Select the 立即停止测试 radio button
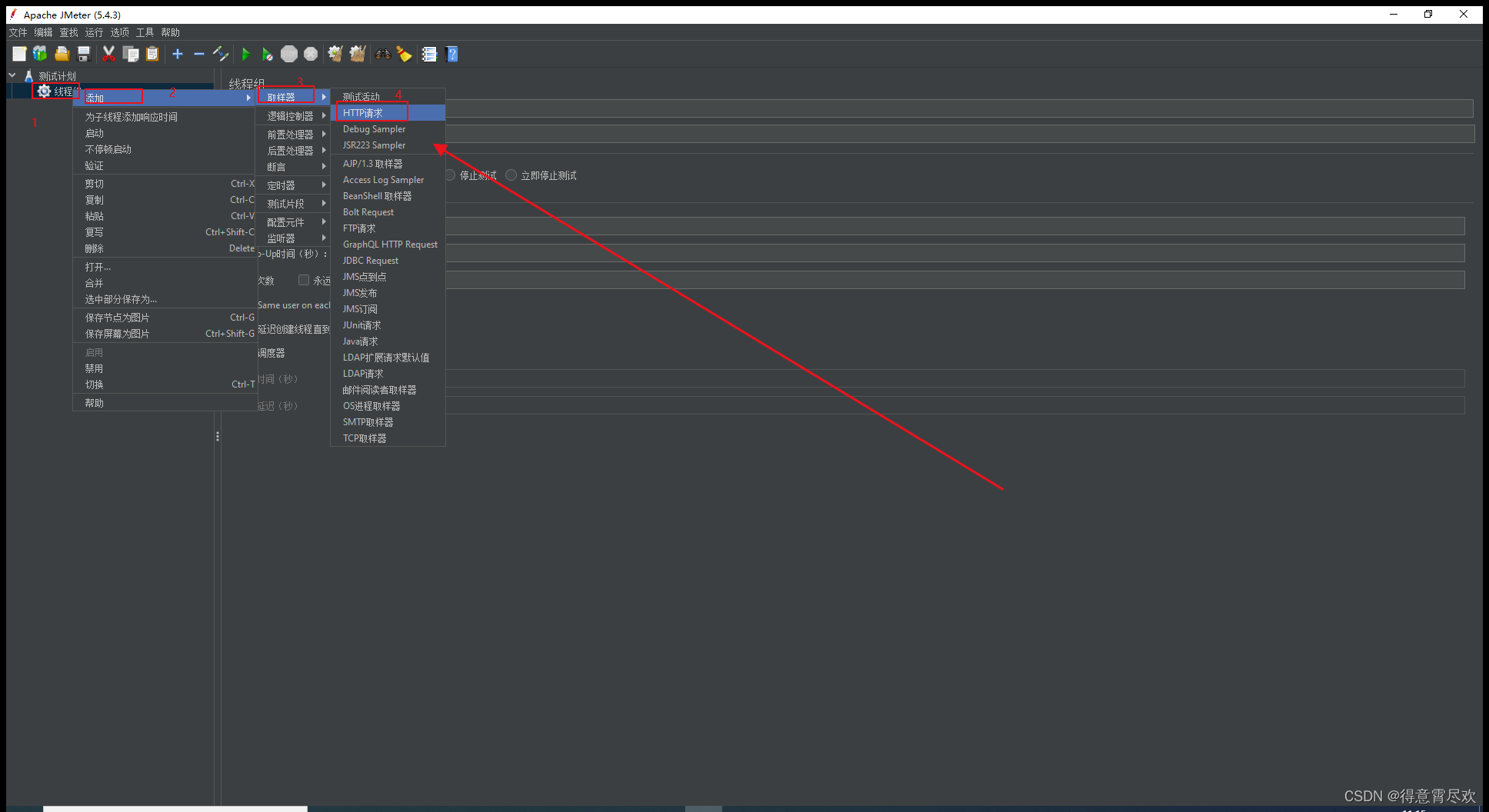Screen dimensions: 1489x812 click(x=511, y=175)
